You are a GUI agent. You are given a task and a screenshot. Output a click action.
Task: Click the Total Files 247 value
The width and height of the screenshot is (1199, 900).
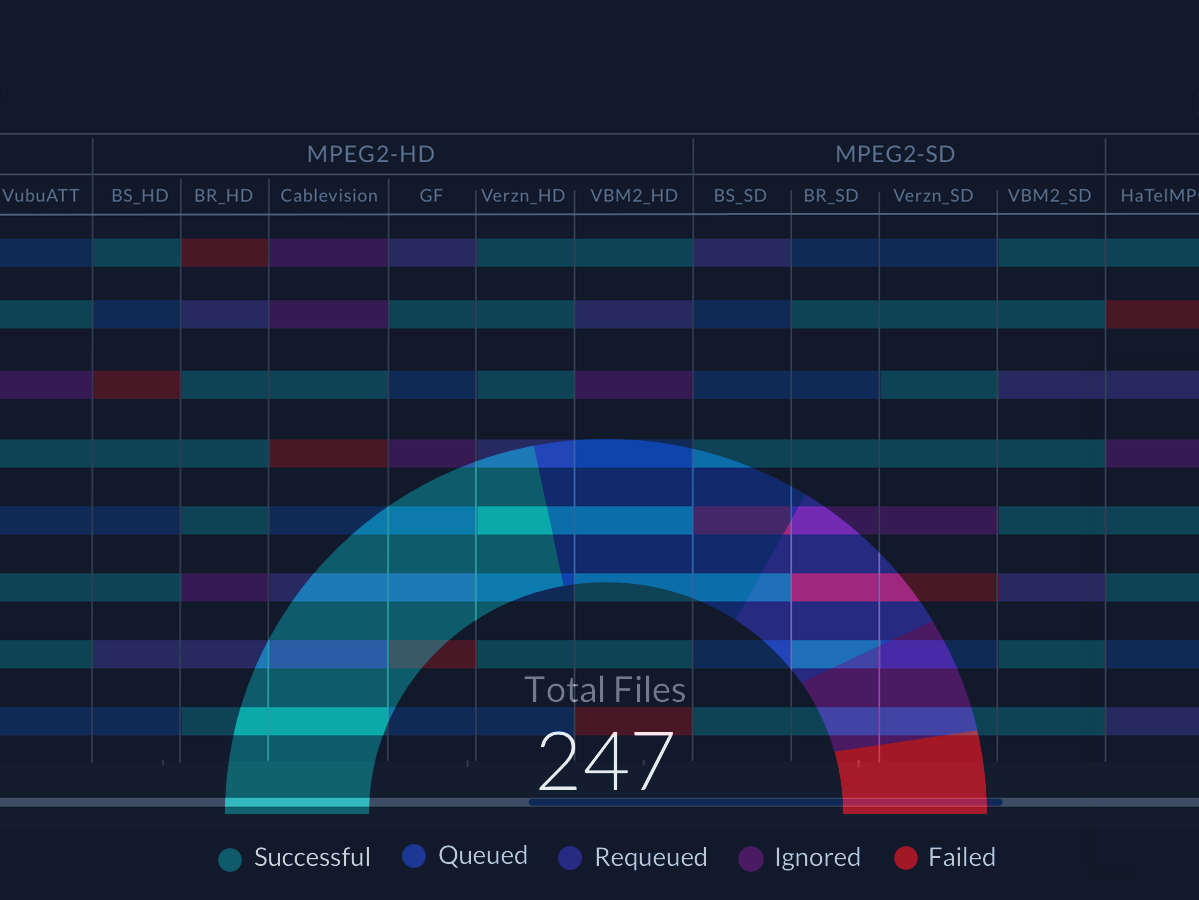(x=606, y=761)
